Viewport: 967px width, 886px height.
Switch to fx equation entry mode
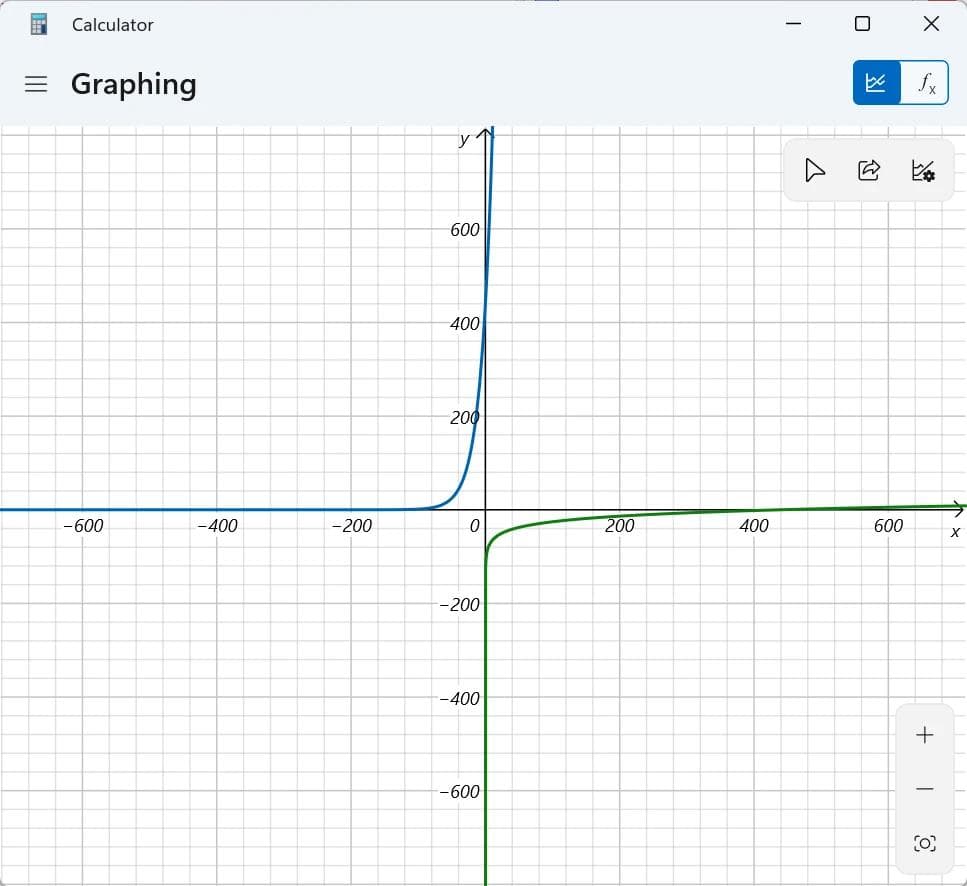[x=926, y=83]
